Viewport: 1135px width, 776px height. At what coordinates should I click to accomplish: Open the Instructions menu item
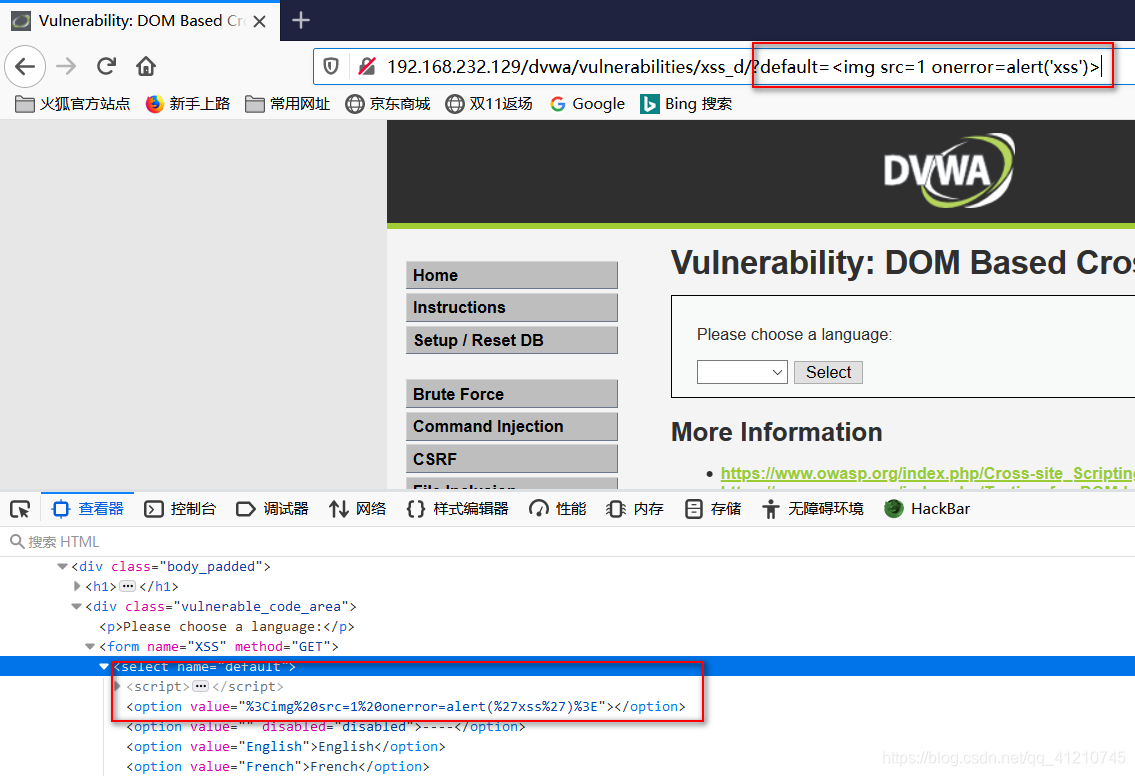point(512,307)
